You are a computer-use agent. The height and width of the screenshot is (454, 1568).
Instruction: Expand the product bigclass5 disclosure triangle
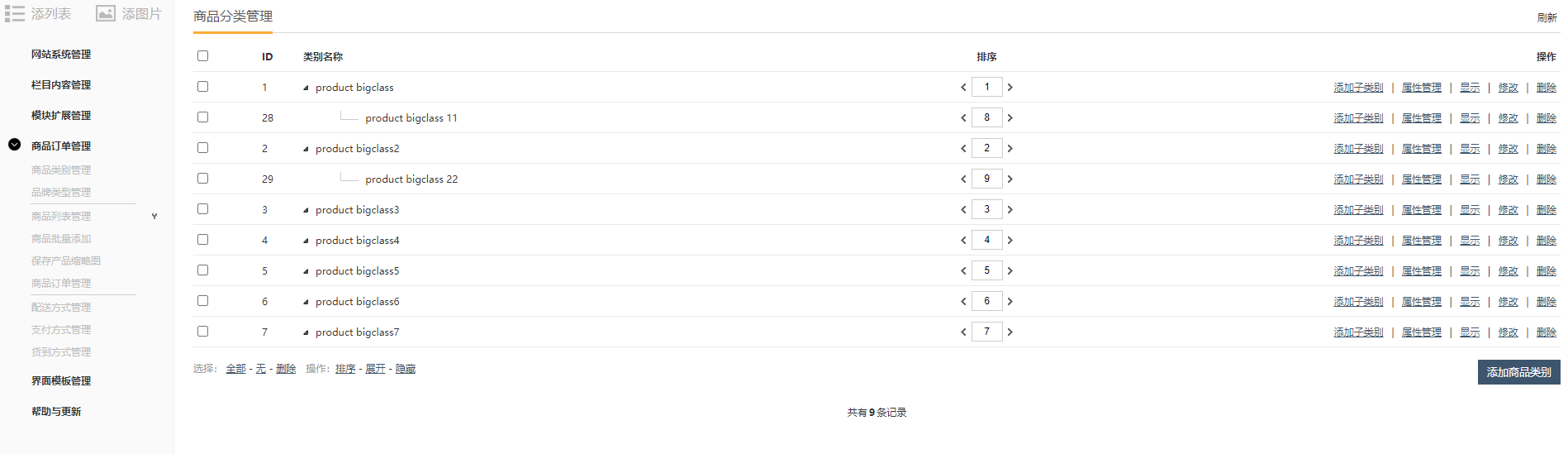point(306,271)
